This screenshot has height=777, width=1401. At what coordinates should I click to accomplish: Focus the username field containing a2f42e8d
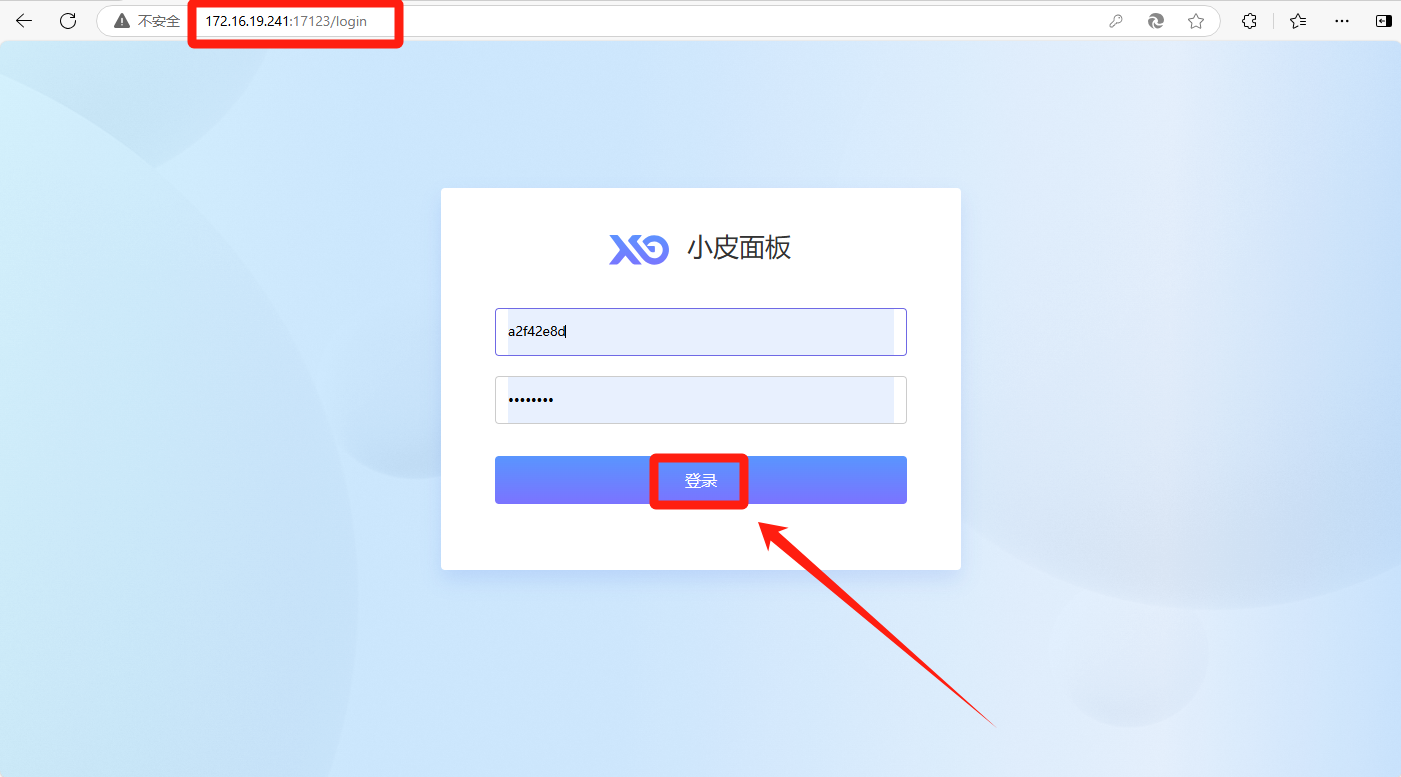(701, 332)
